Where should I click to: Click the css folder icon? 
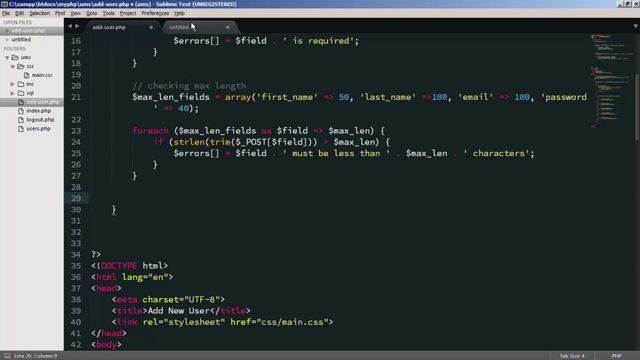pyautogui.click(x=21, y=67)
